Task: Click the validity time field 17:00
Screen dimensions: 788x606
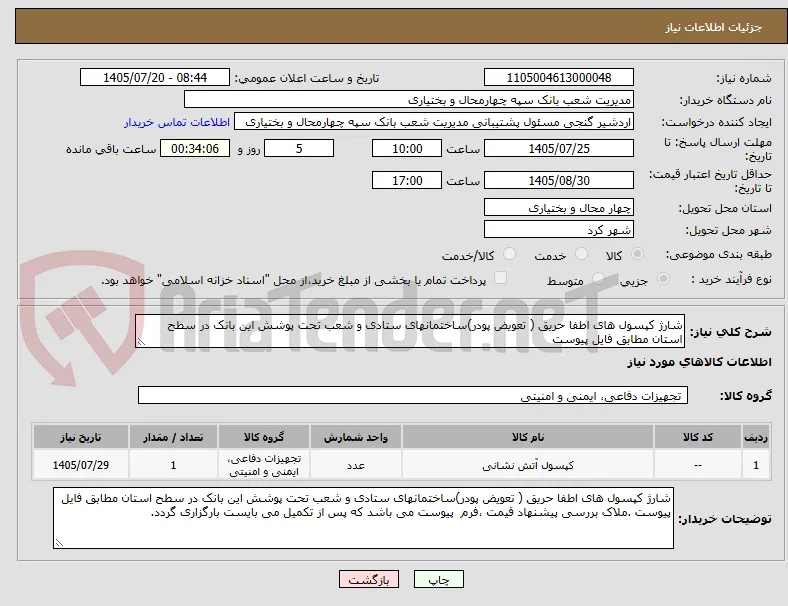Action: (407, 180)
